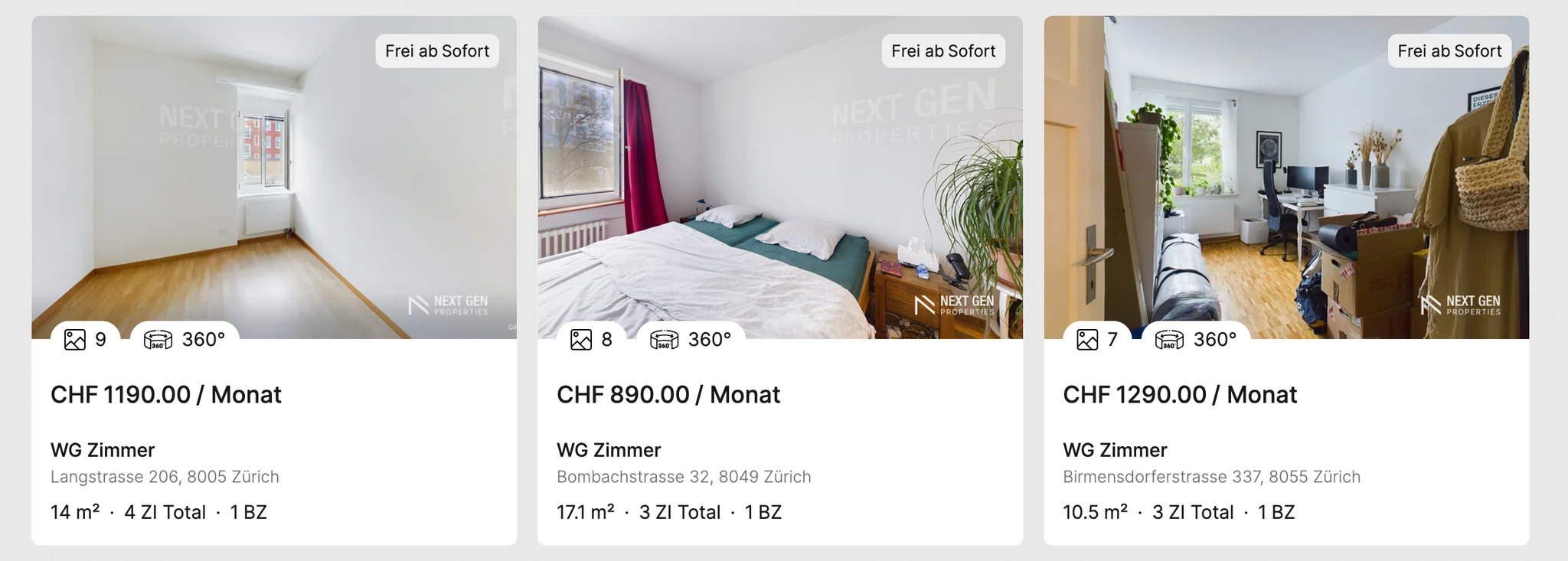This screenshot has width=1568, height=561.
Task: Select address Birmensdorferstrasse 337, 8055 Zürich
Action: click(x=1212, y=477)
